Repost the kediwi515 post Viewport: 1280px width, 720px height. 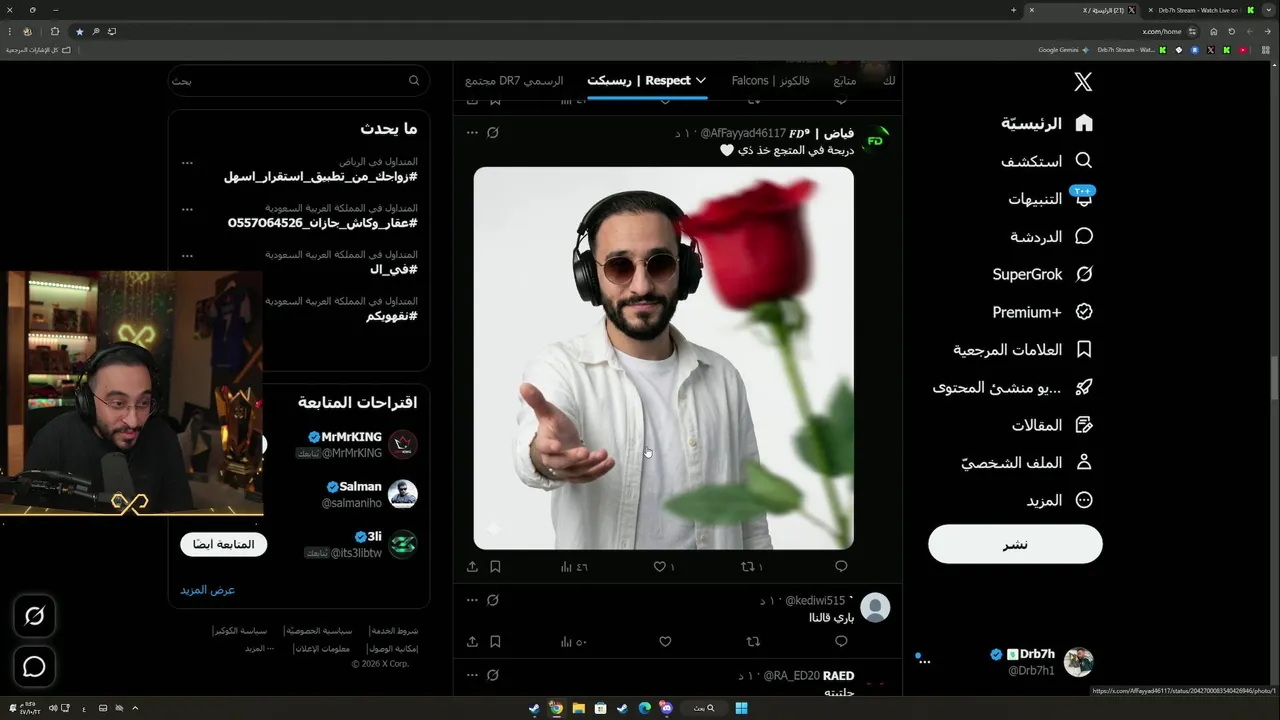click(754, 641)
